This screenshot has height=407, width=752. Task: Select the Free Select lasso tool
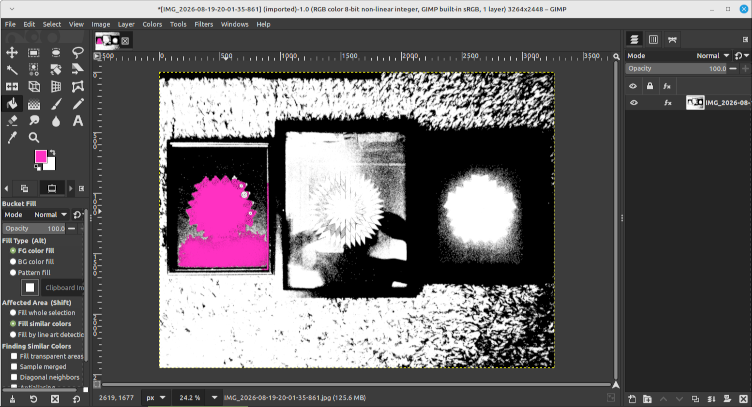[78, 52]
